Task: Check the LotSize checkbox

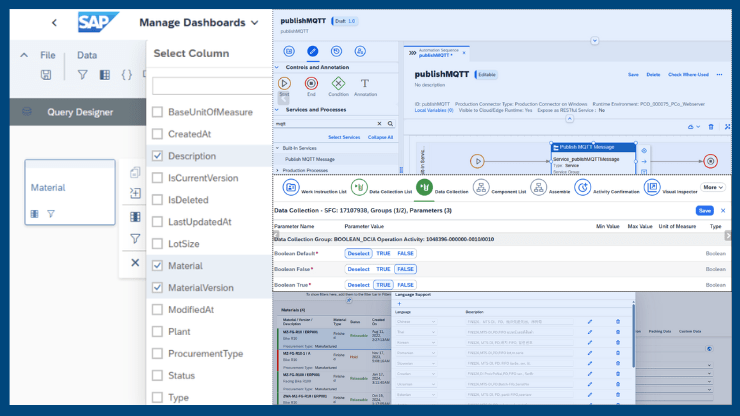Action: tap(157, 244)
